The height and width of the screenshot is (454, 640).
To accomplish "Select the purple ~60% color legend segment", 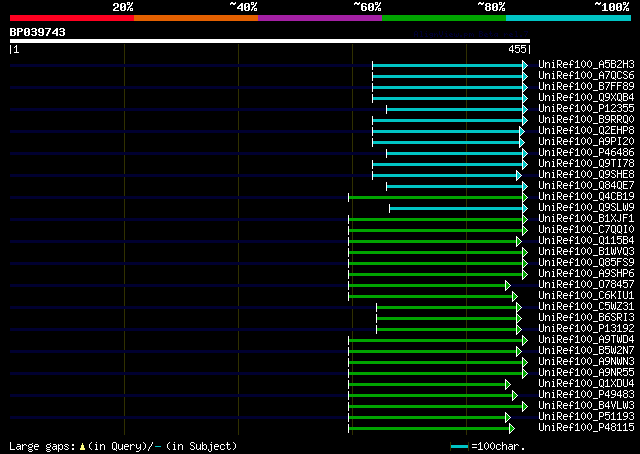I will 320,18.
